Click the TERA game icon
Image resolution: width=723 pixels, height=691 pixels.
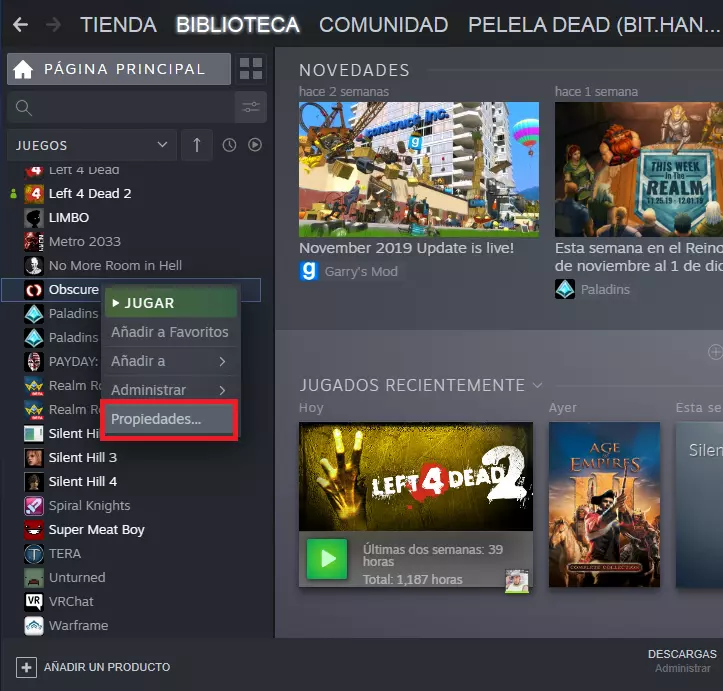(34, 554)
